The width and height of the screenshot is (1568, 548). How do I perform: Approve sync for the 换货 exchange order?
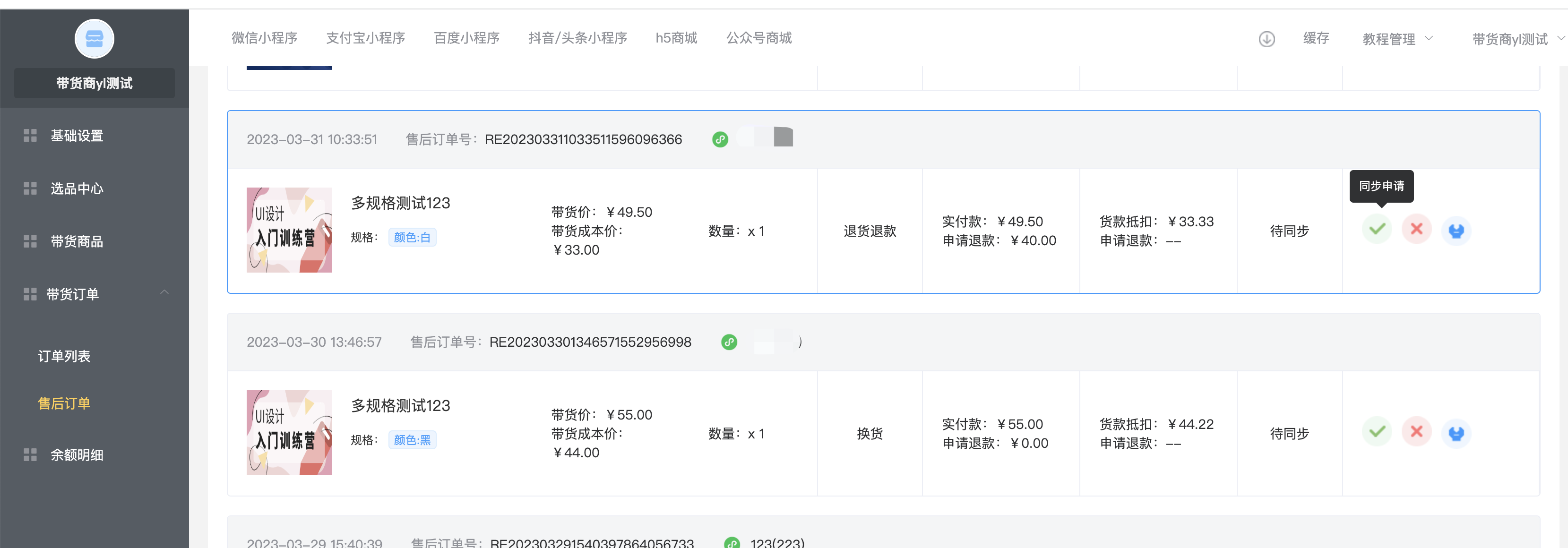coord(1376,432)
